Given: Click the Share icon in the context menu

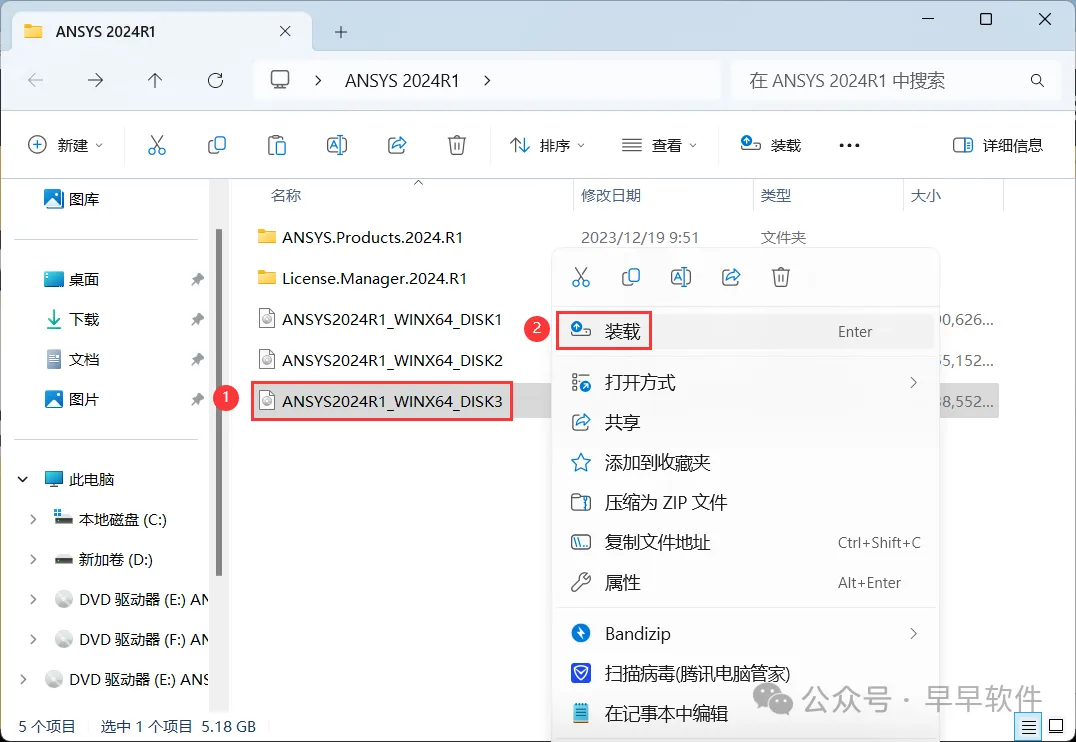Looking at the screenshot, I should [731, 277].
